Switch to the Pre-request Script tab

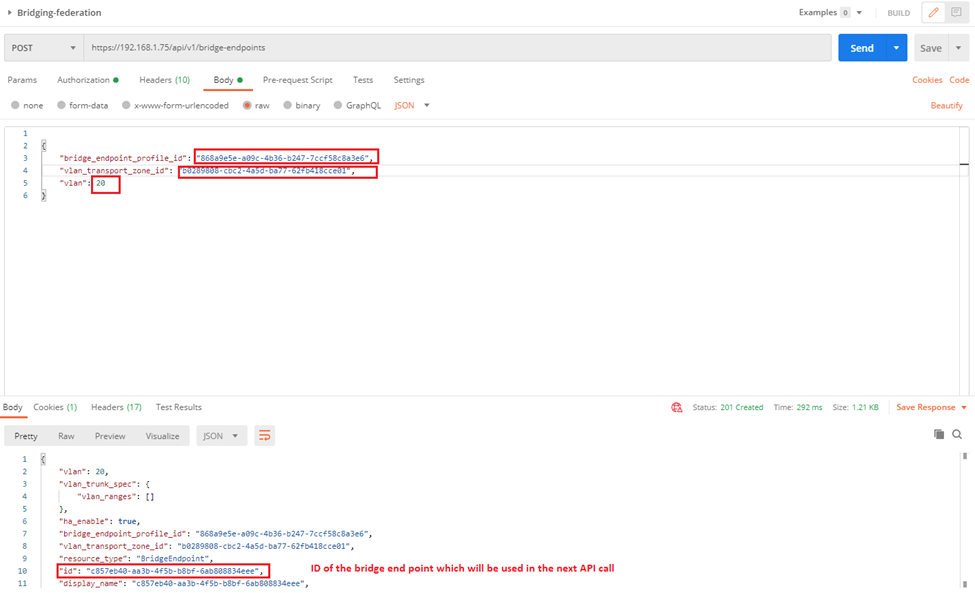tap(297, 80)
